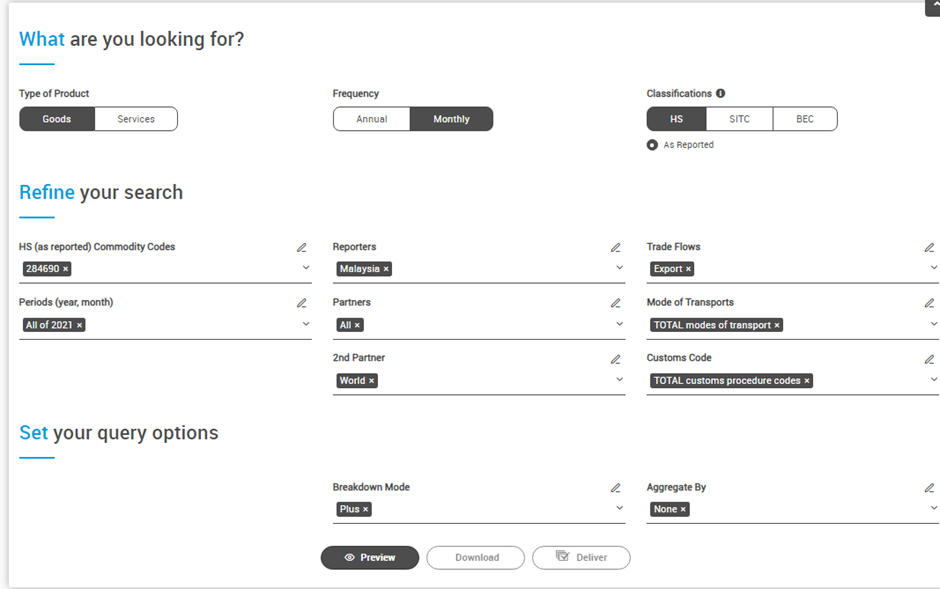
Task: Click the Partners edit pencil icon
Action: [x=616, y=303]
